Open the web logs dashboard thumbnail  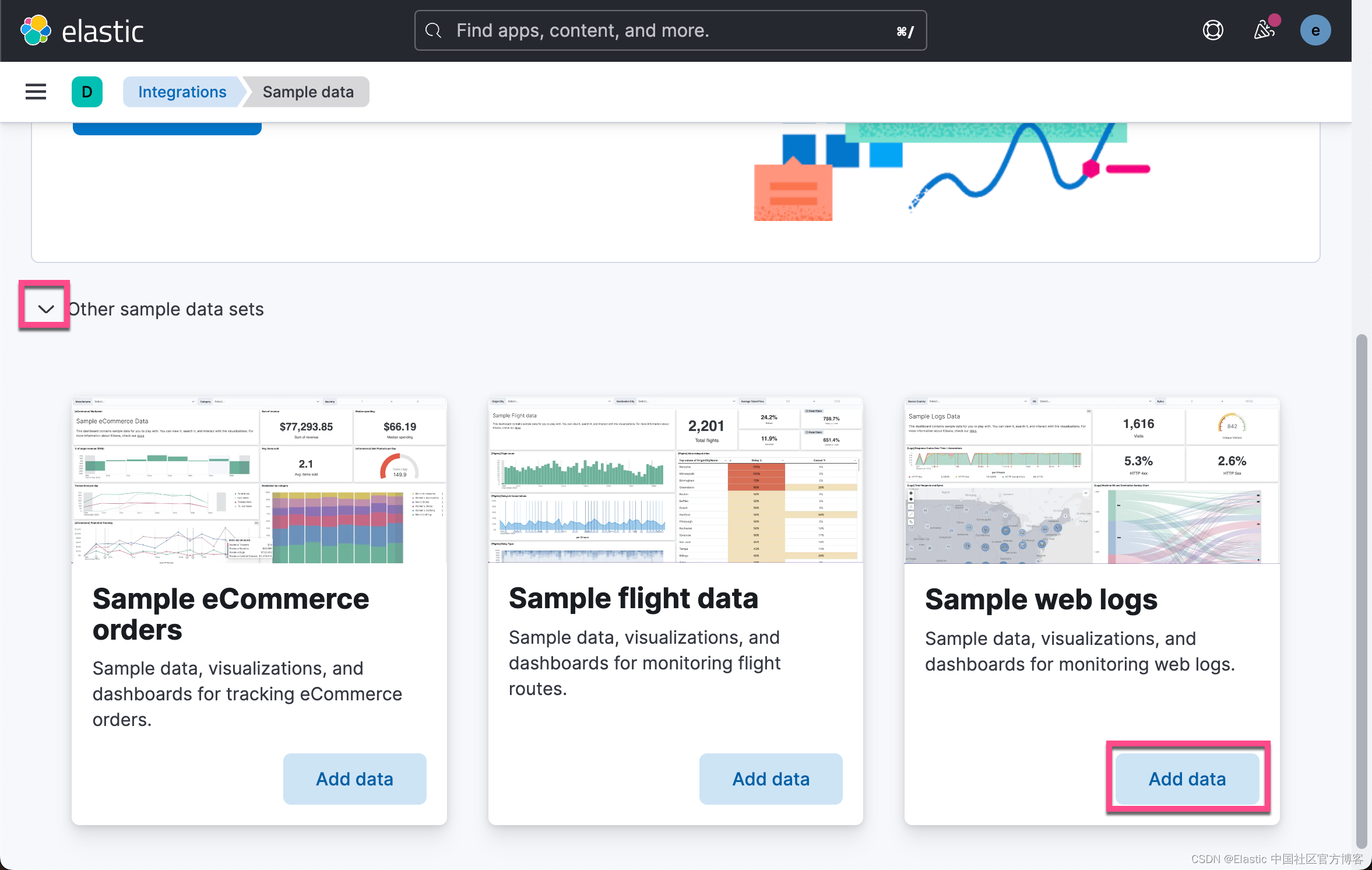click(x=1092, y=480)
